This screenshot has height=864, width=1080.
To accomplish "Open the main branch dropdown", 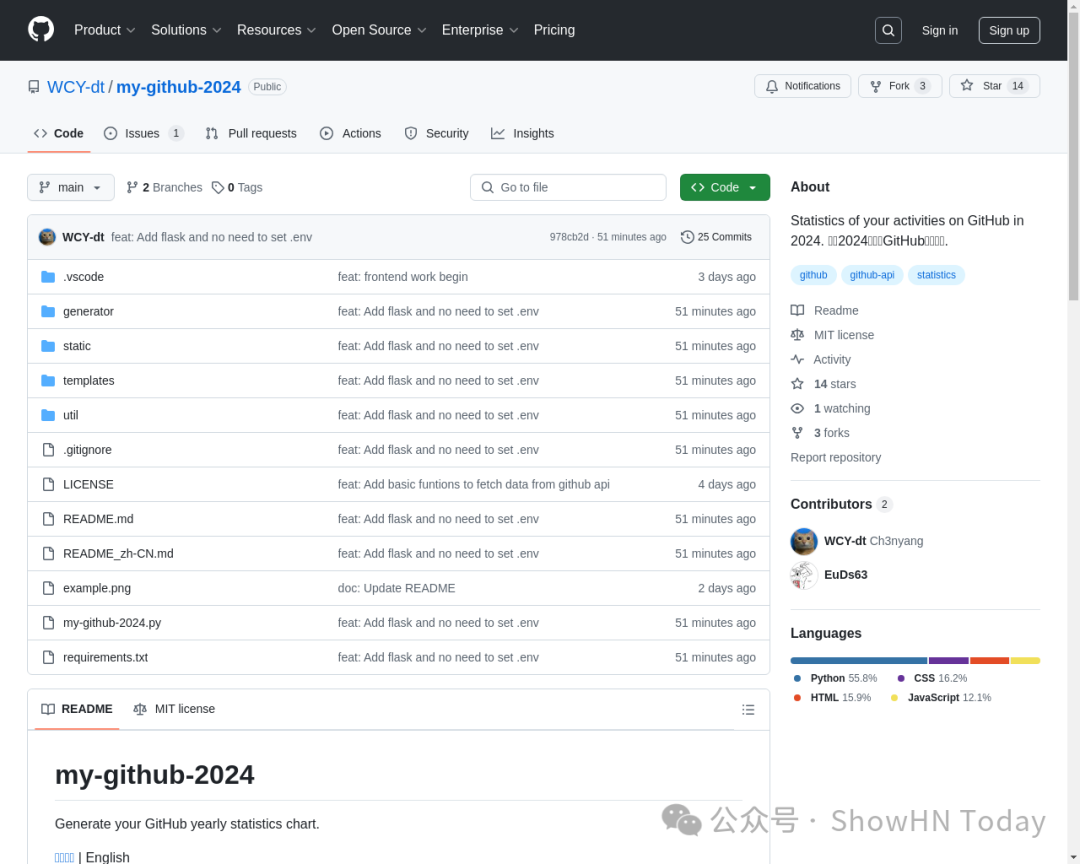I will pos(71,187).
